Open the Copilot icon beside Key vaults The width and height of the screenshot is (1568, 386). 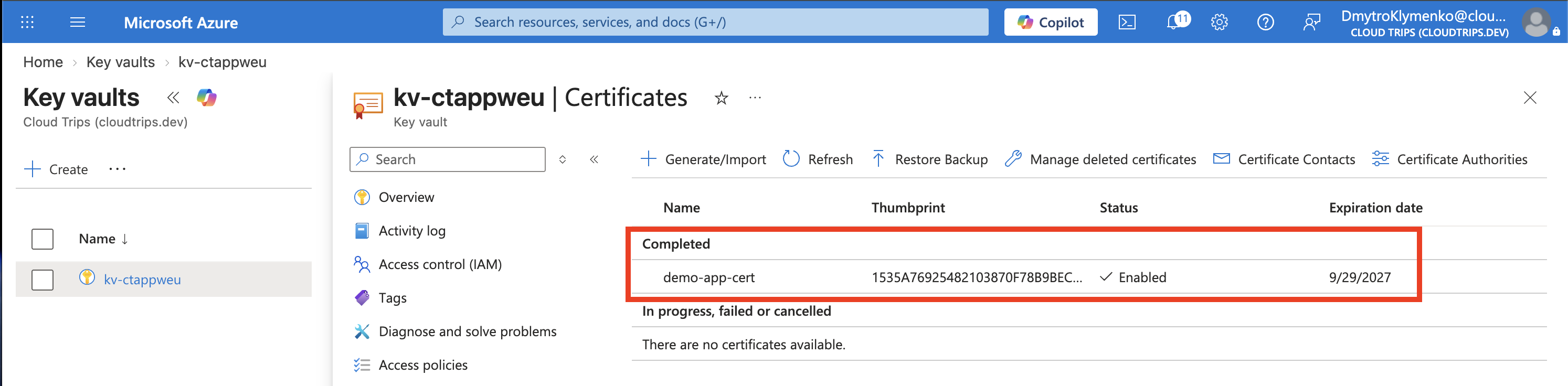206,97
